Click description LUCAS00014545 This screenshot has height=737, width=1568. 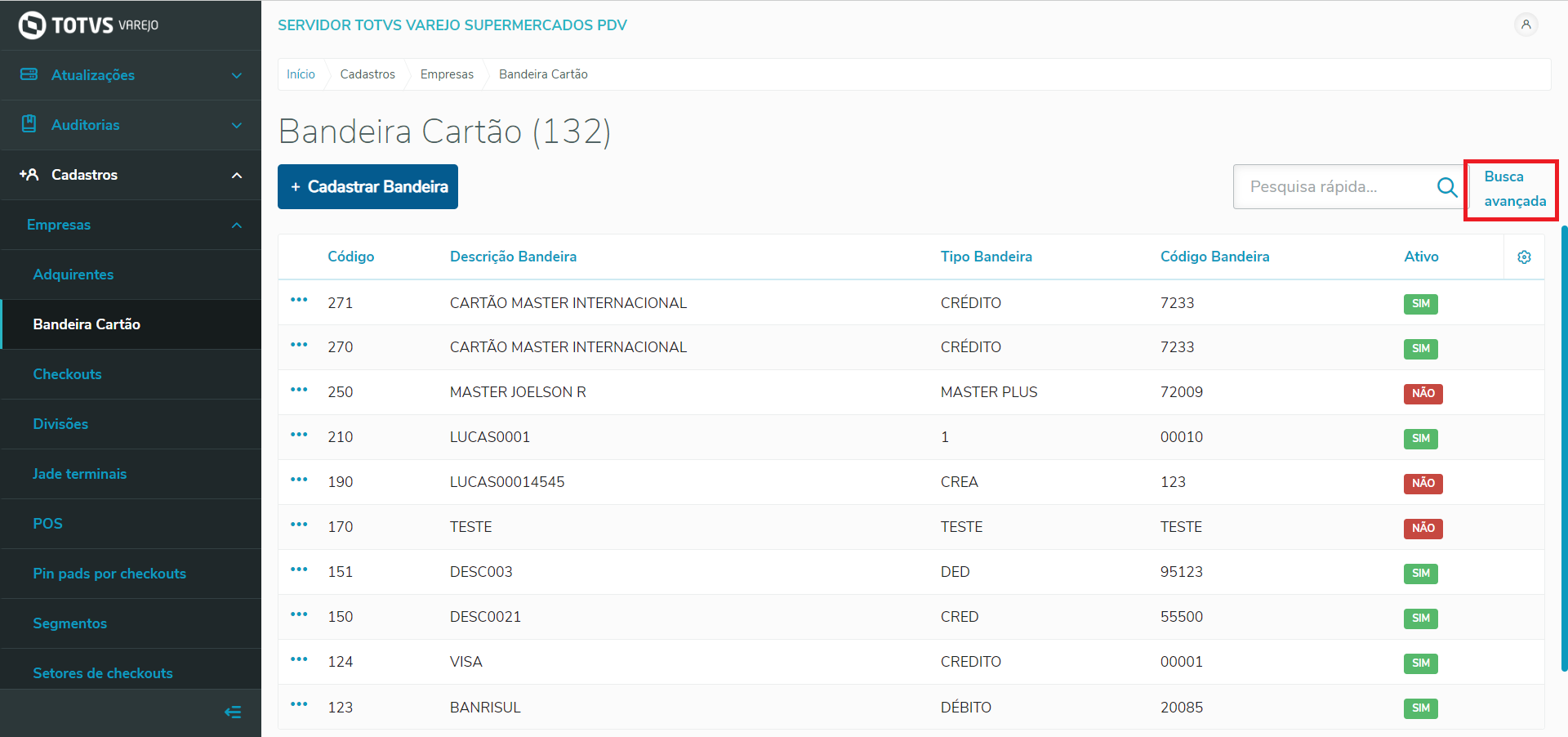[507, 482]
